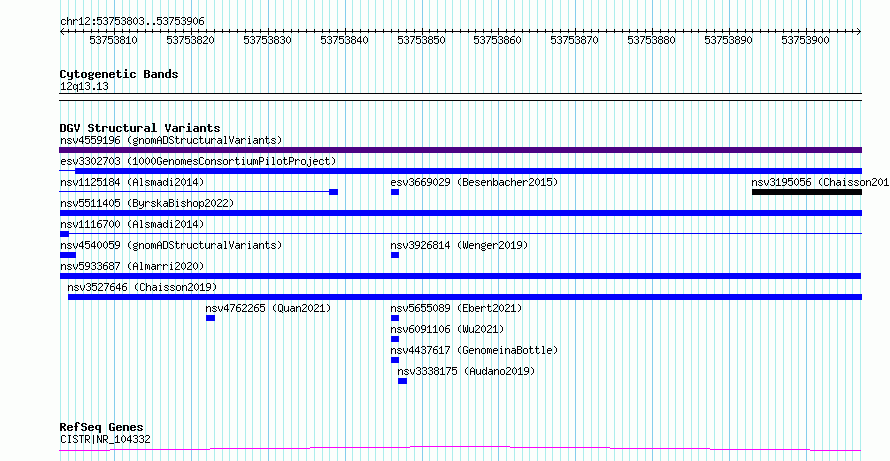Select variant label nsv1116700 (Alsmadi2014)
This screenshot has height=461, width=890.
tap(132, 224)
